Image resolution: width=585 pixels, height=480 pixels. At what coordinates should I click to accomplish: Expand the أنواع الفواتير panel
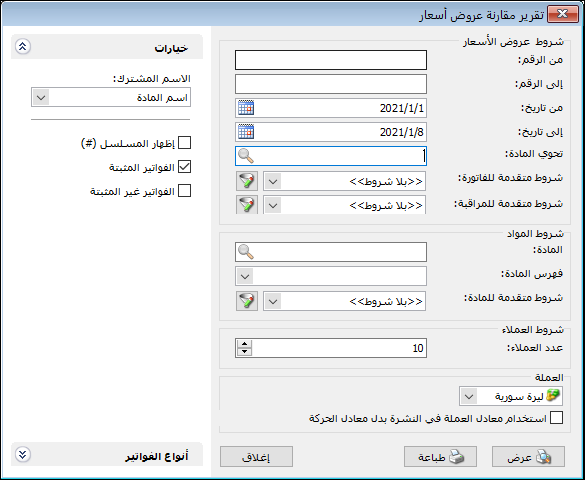23,454
